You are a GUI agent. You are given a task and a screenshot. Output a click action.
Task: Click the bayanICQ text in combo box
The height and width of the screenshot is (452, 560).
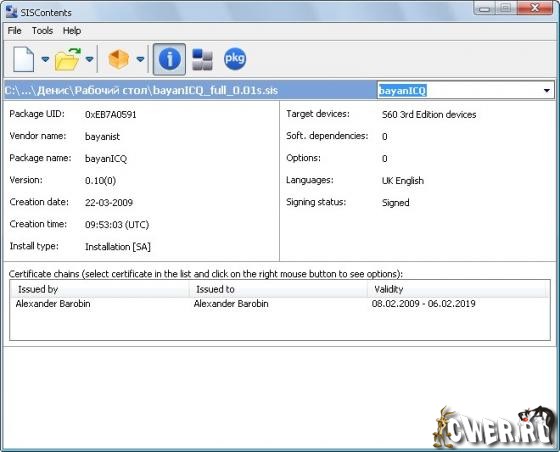pyautogui.click(x=402, y=91)
